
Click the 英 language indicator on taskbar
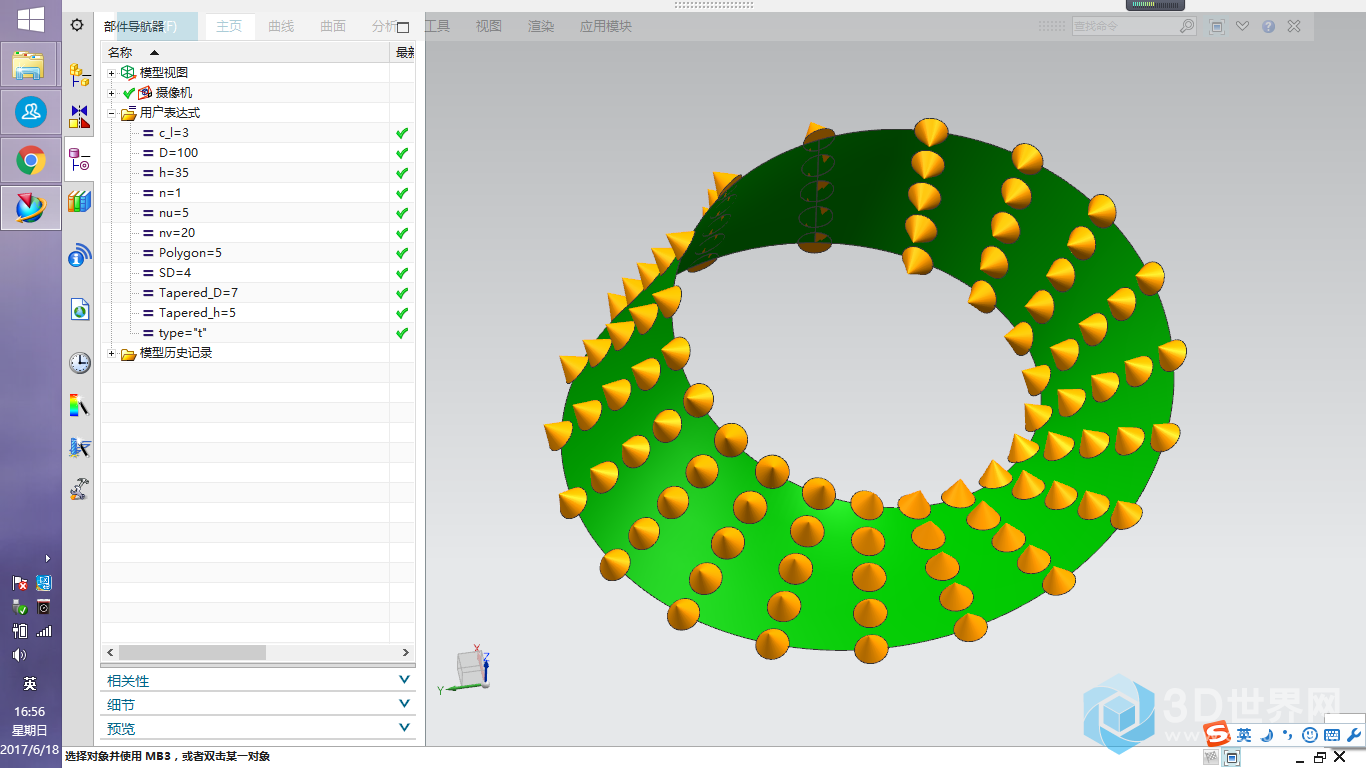coord(30,684)
